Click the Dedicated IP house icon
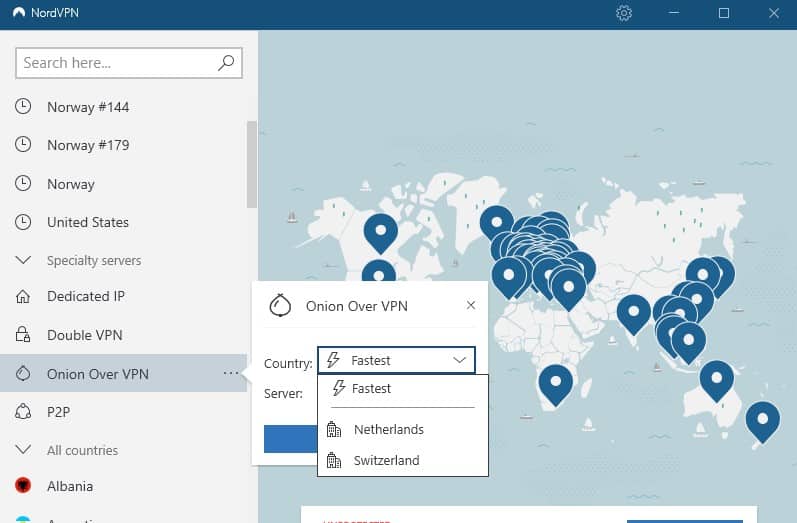 [x=23, y=296]
